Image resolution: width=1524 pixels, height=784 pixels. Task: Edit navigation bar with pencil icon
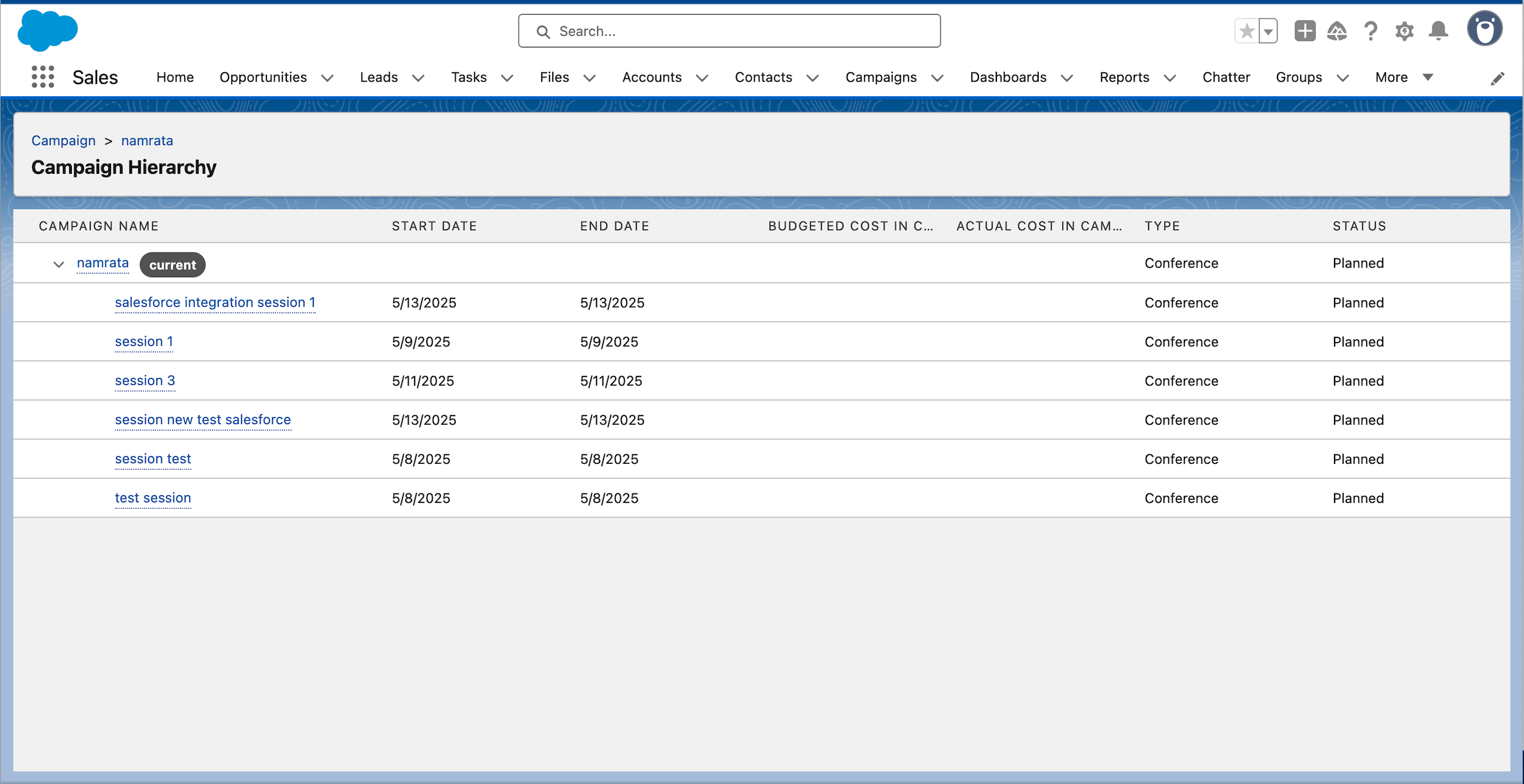(1497, 78)
